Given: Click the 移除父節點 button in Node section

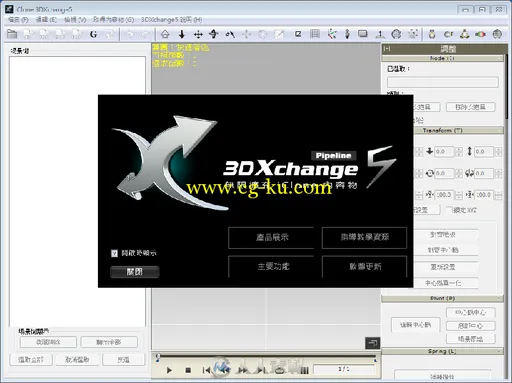Looking at the screenshot, I should 471,107.
